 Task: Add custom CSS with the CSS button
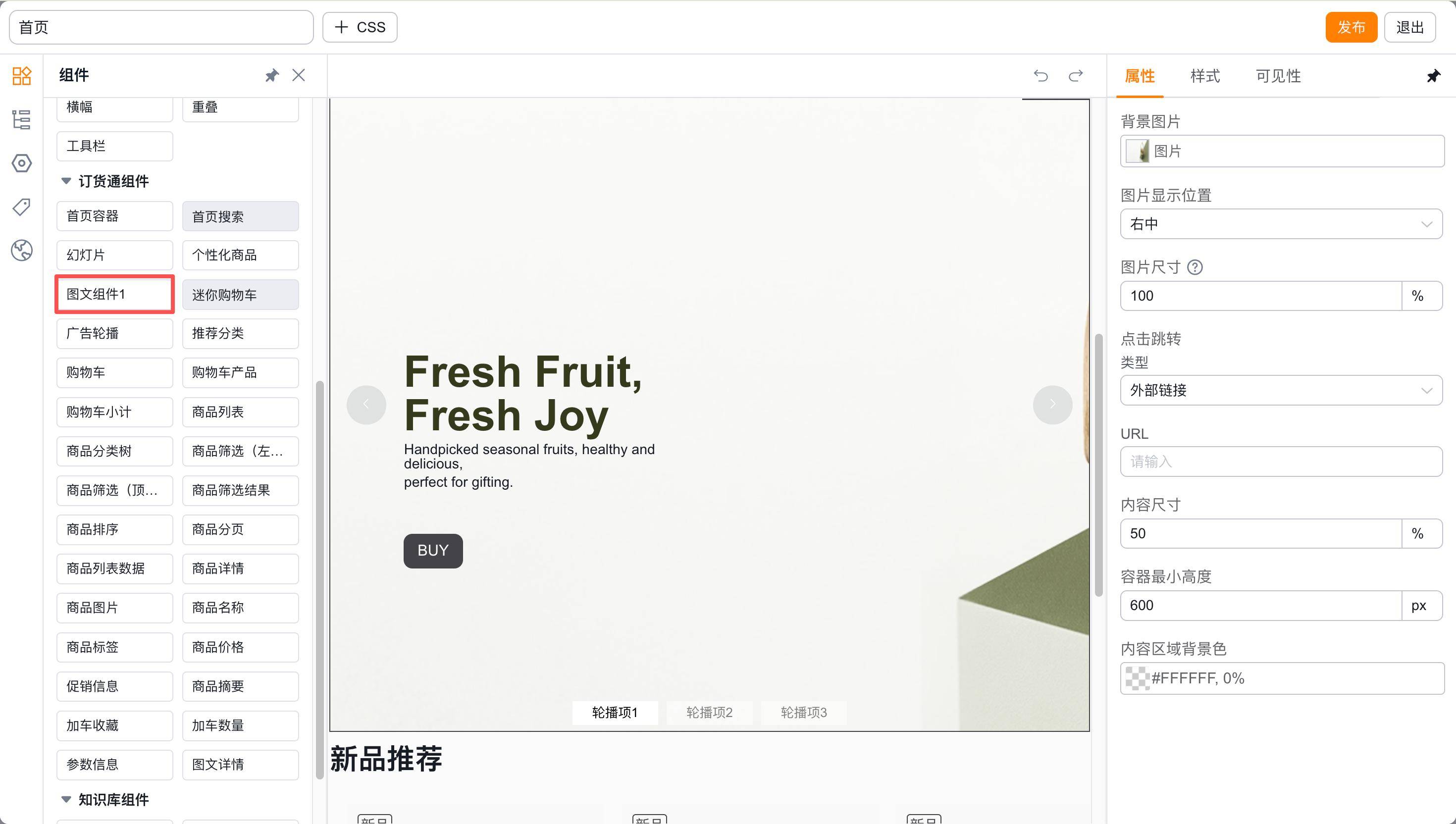[360, 27]
